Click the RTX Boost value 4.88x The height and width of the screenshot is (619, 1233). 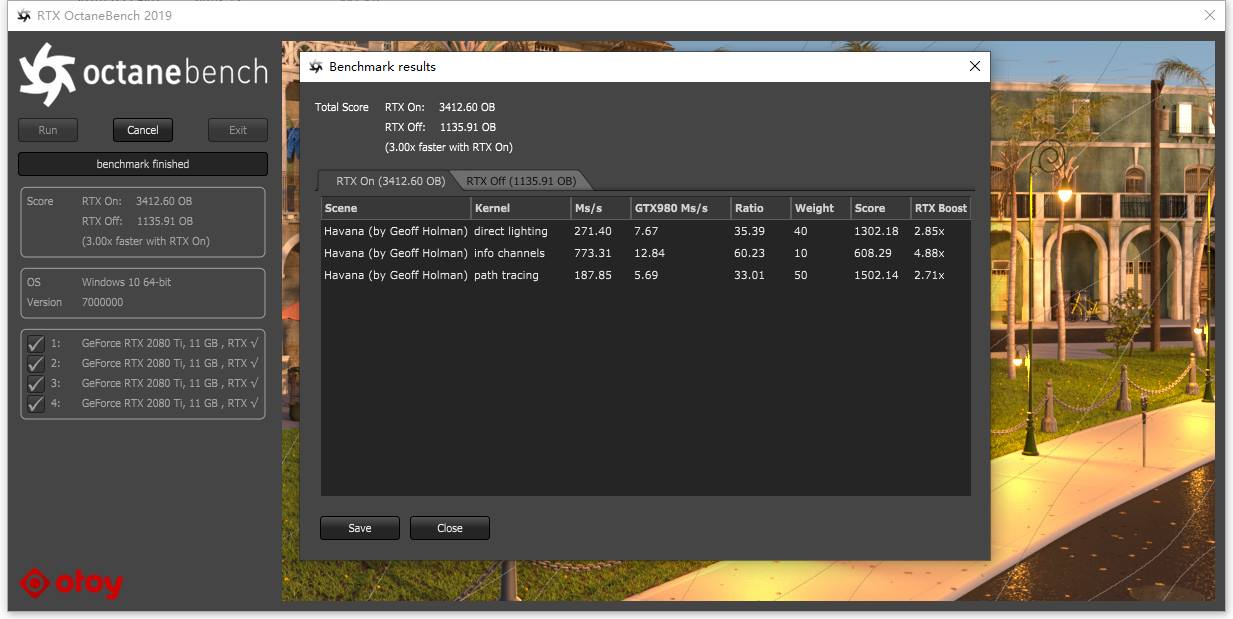tap(929, 253)
